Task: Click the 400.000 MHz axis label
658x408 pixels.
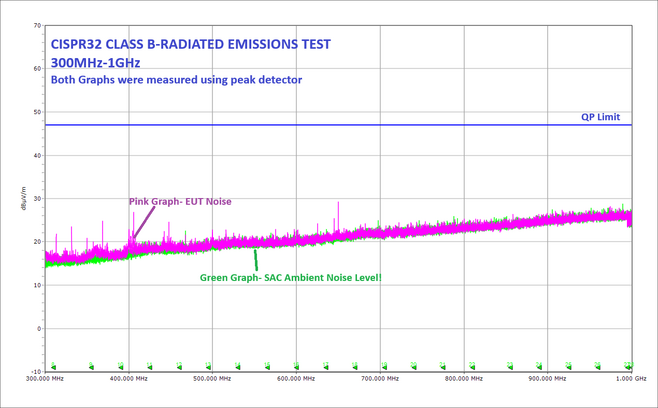Action: pos(128,379)
